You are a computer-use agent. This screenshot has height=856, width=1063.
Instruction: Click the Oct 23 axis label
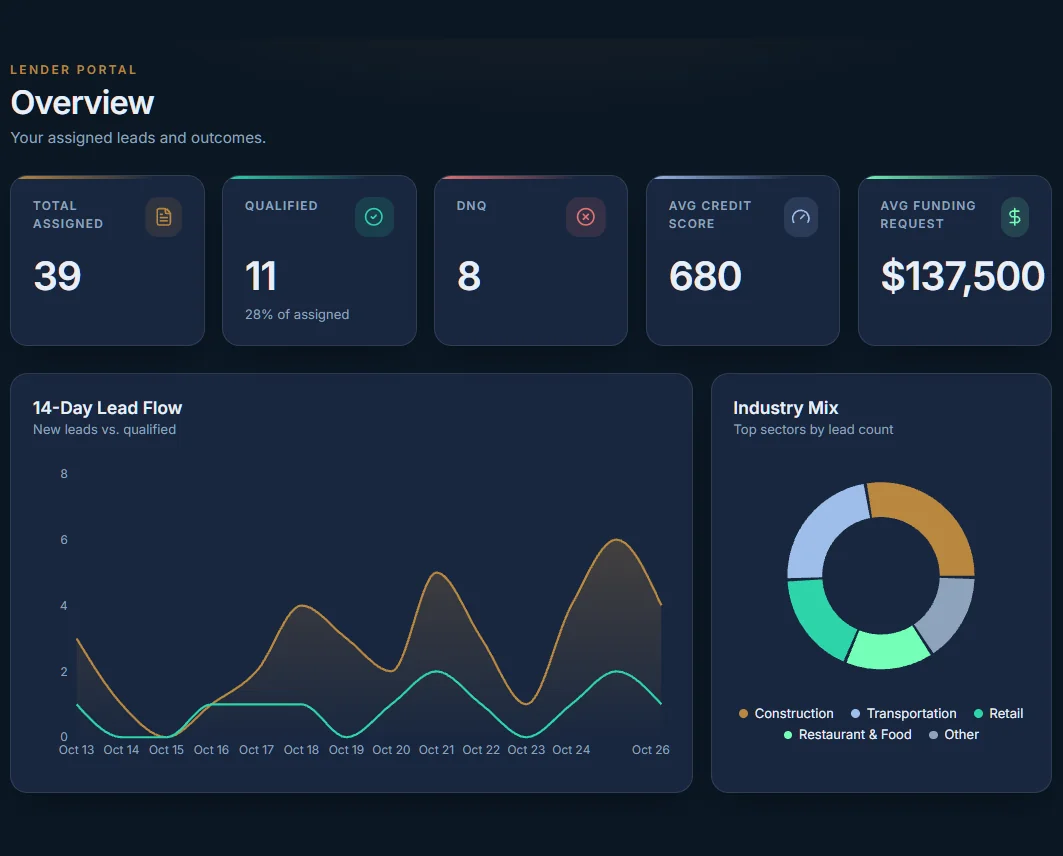[x=526, y=750]
